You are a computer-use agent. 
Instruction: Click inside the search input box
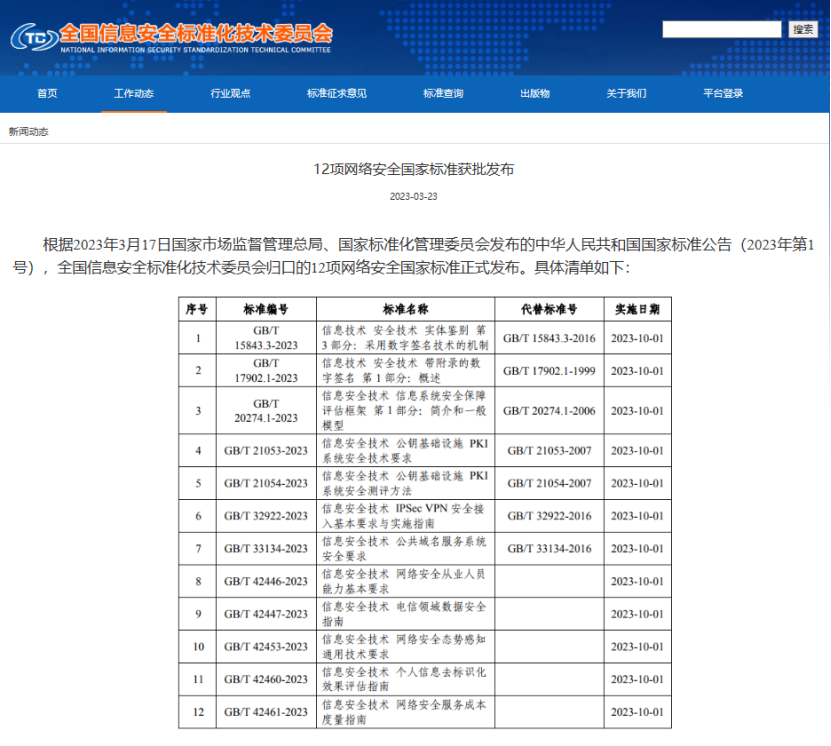(720, 29)
